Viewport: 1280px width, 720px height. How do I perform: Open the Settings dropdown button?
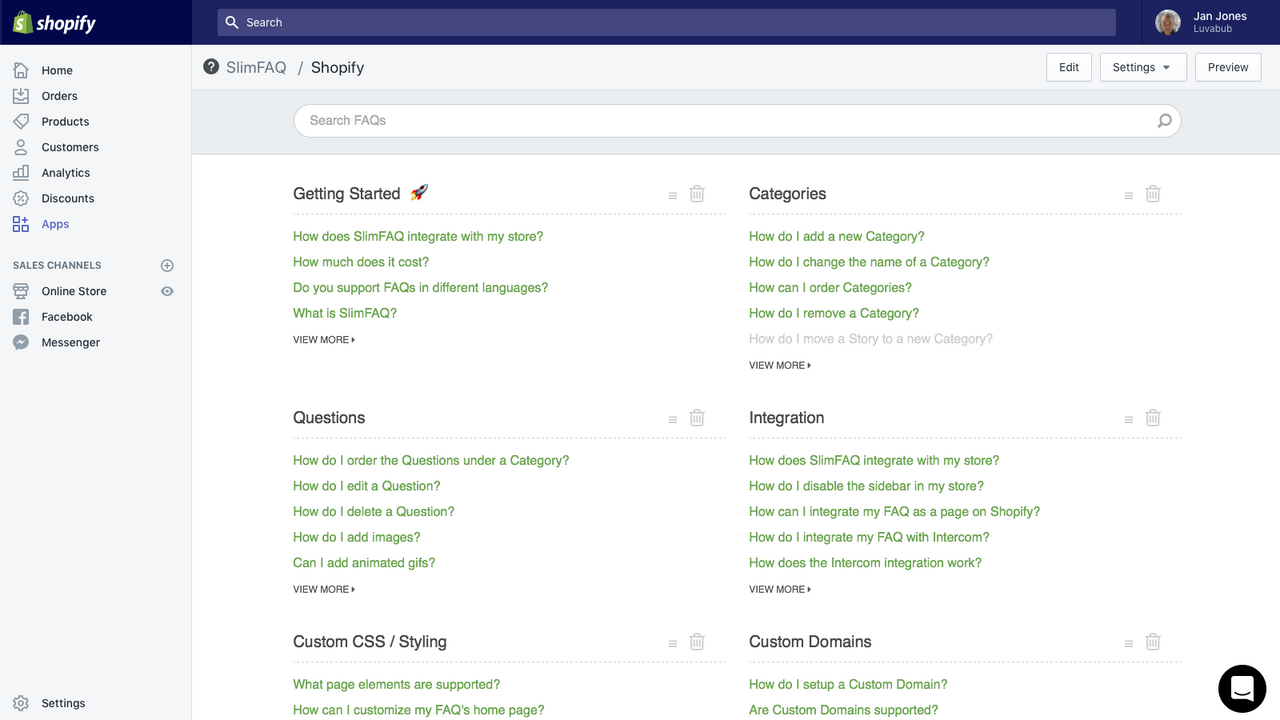point(1143,67)
